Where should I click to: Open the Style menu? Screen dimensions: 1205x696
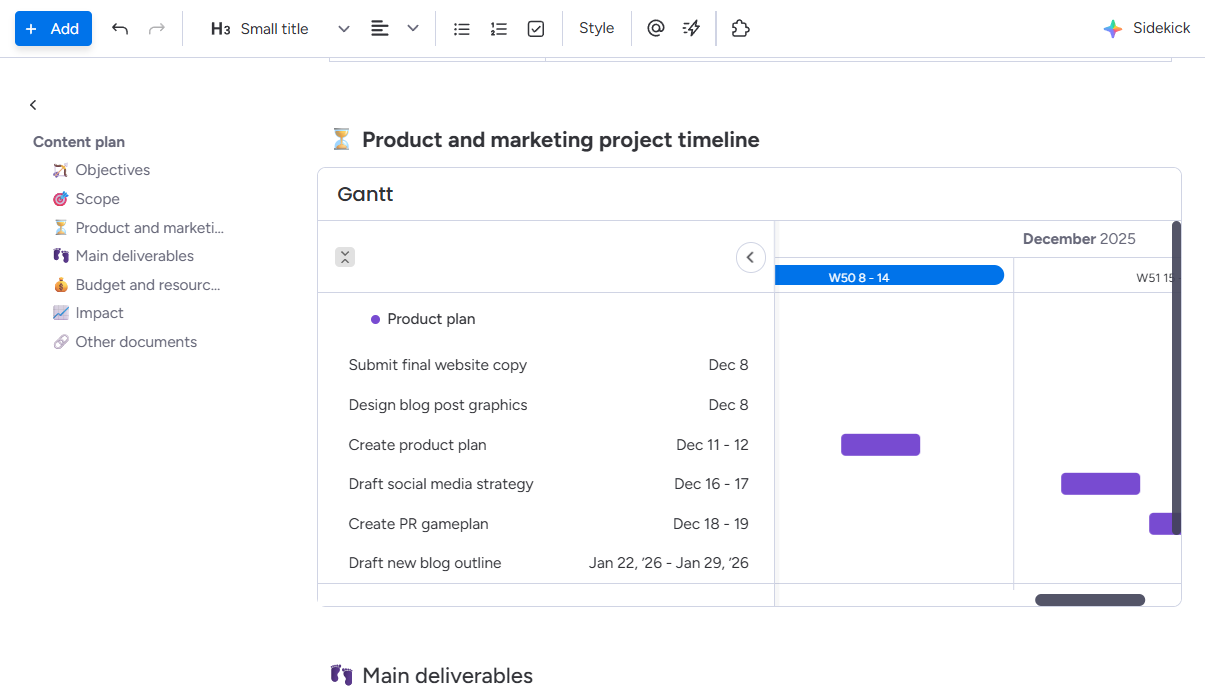tap(596, 28)
